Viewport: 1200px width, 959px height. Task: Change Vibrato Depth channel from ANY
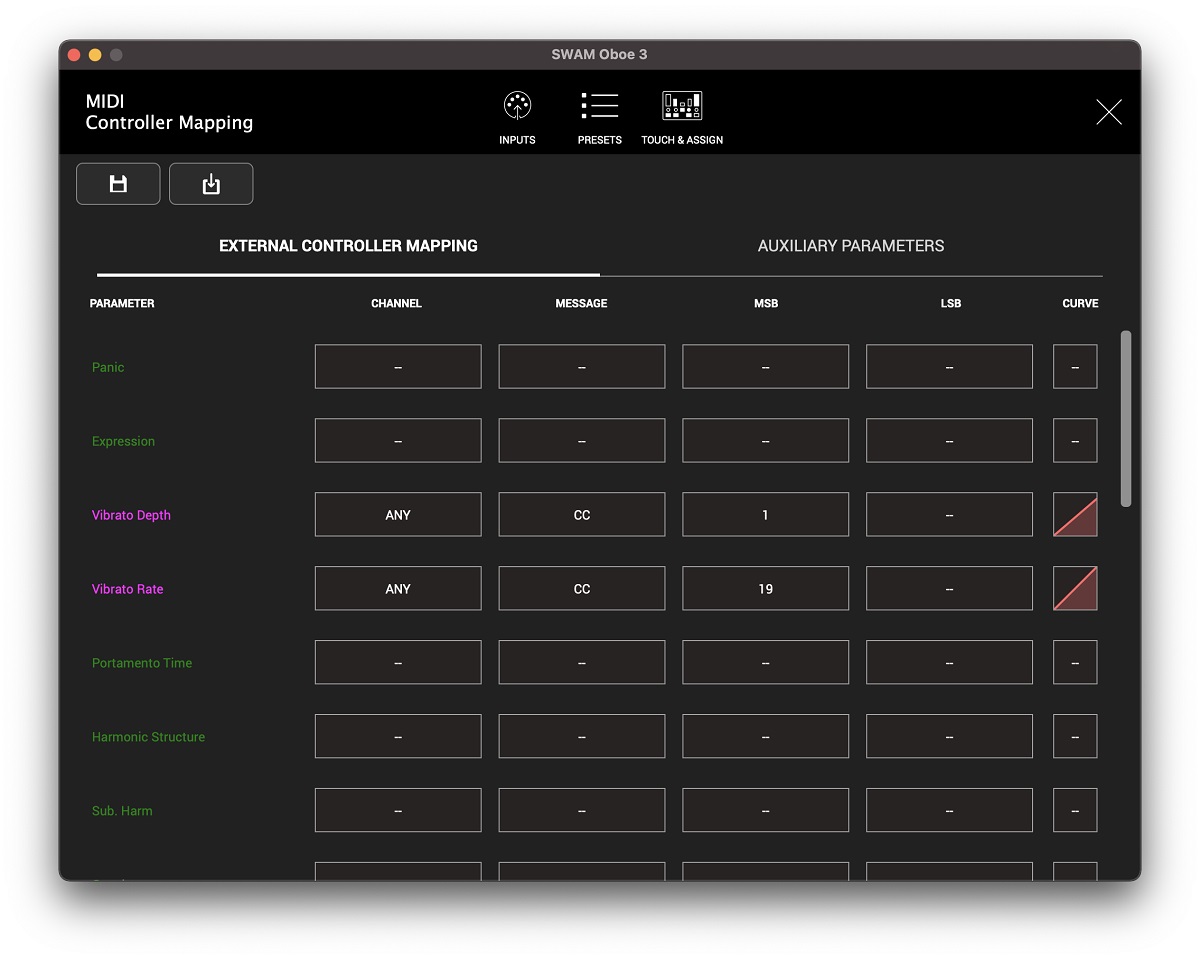click(x=398, y=515)
